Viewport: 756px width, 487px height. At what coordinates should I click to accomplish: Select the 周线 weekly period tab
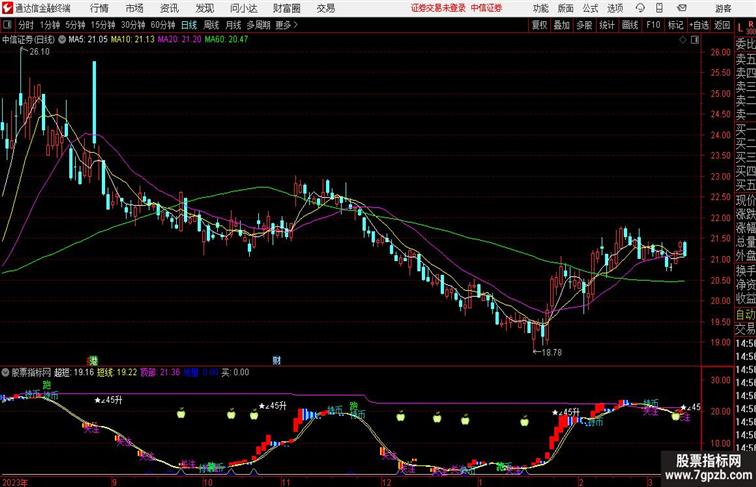(211, 25)
